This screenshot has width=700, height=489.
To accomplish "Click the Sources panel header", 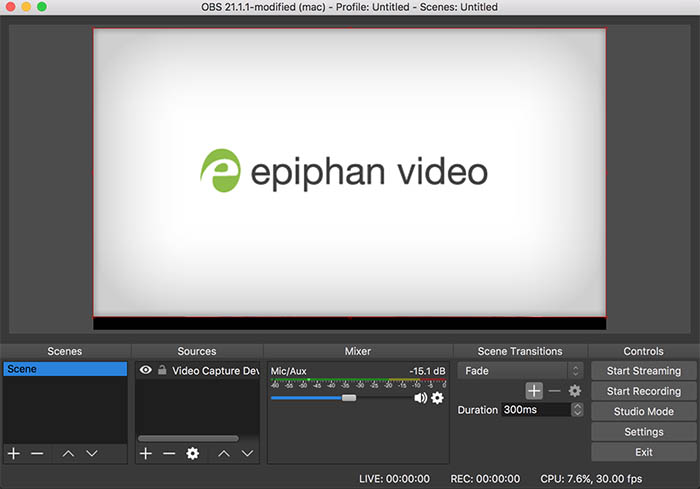I will (x=197, y=351).
